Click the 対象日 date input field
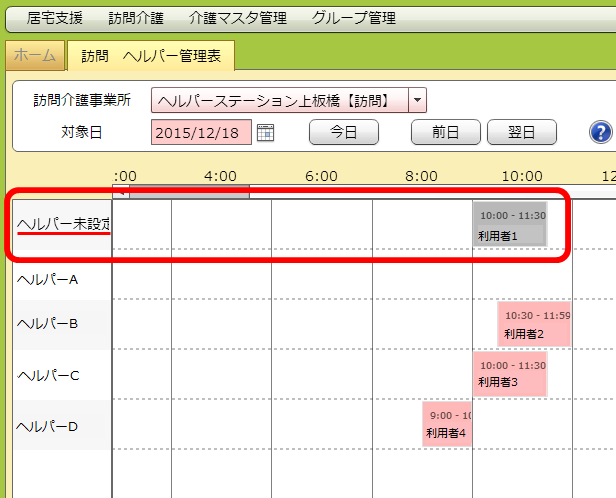Image resolution: width=616 pixels, height=498 pixels. 202,132
